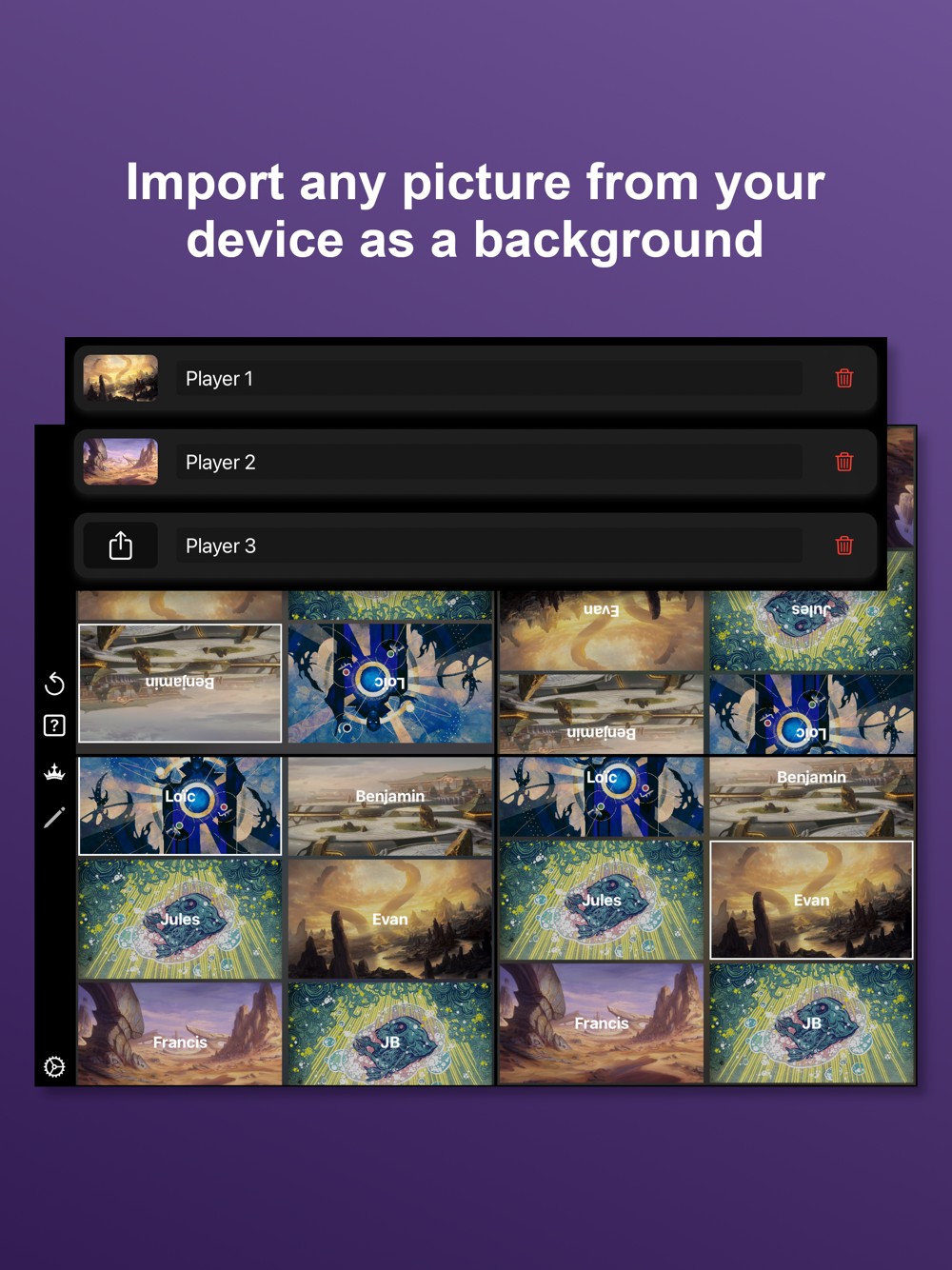Tap the Francis panel in the left layout
This screenshot has height=1270, width=952.
180,1034
